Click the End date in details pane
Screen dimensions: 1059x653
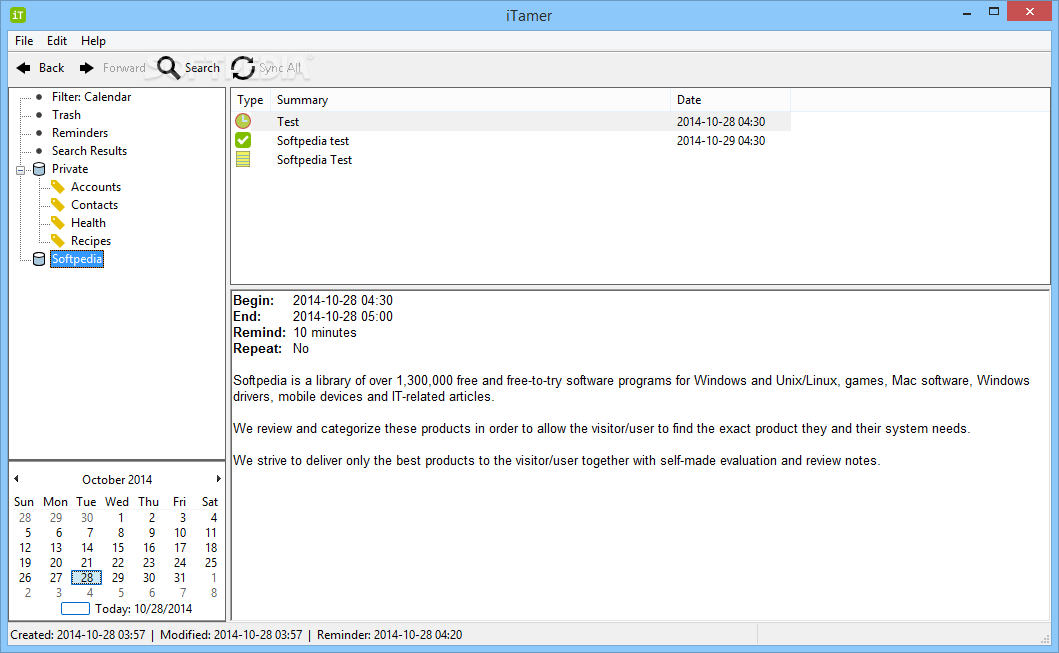click(342, 316)
